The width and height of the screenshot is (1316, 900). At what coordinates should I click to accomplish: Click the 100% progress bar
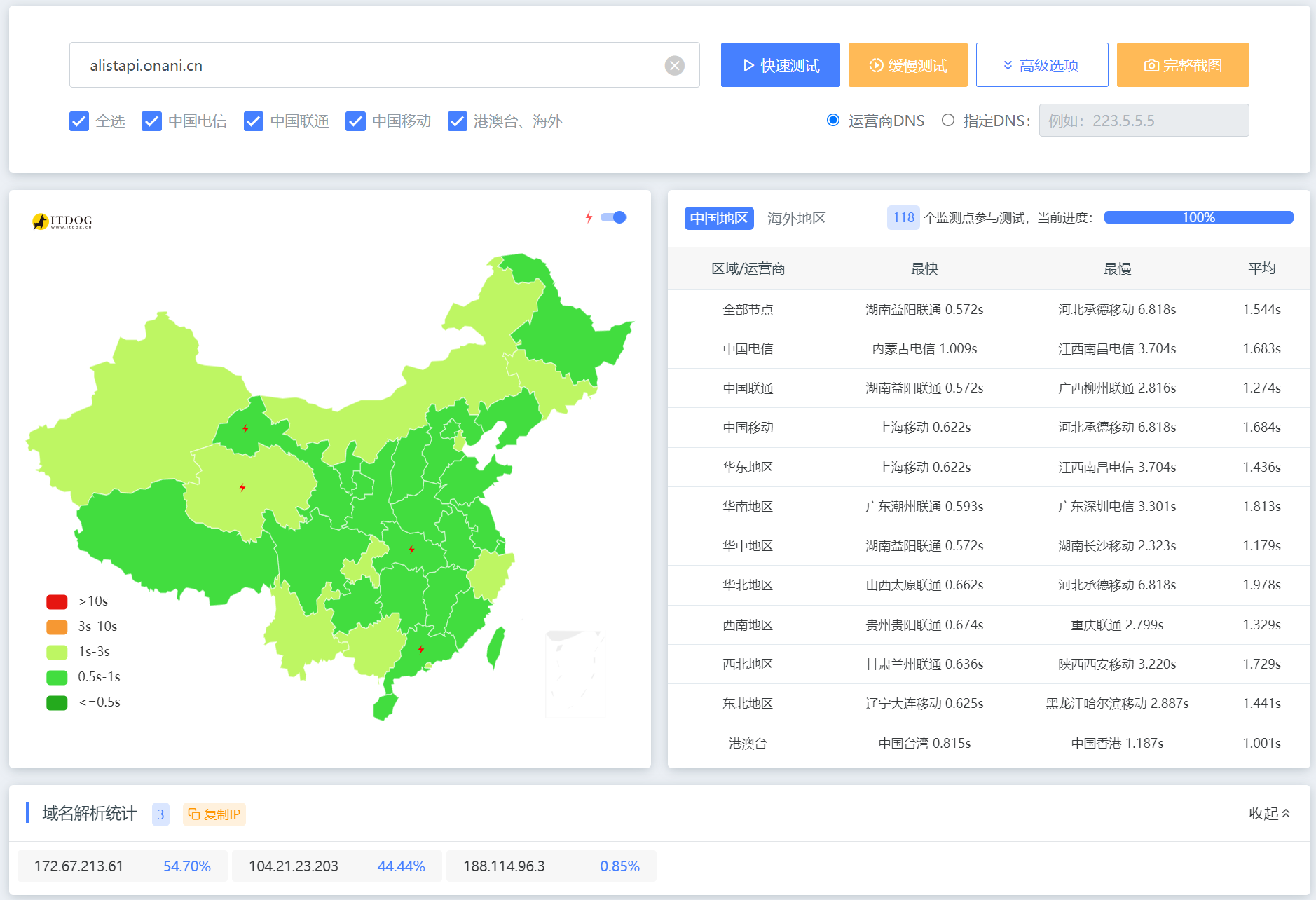(x=1198, y=217)
